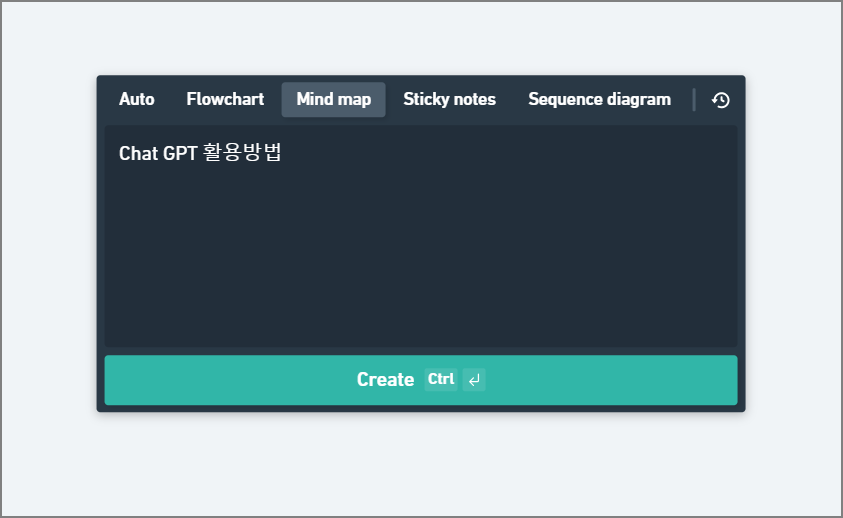Pick the Sequence diagram tab

(x=599, y=100)
